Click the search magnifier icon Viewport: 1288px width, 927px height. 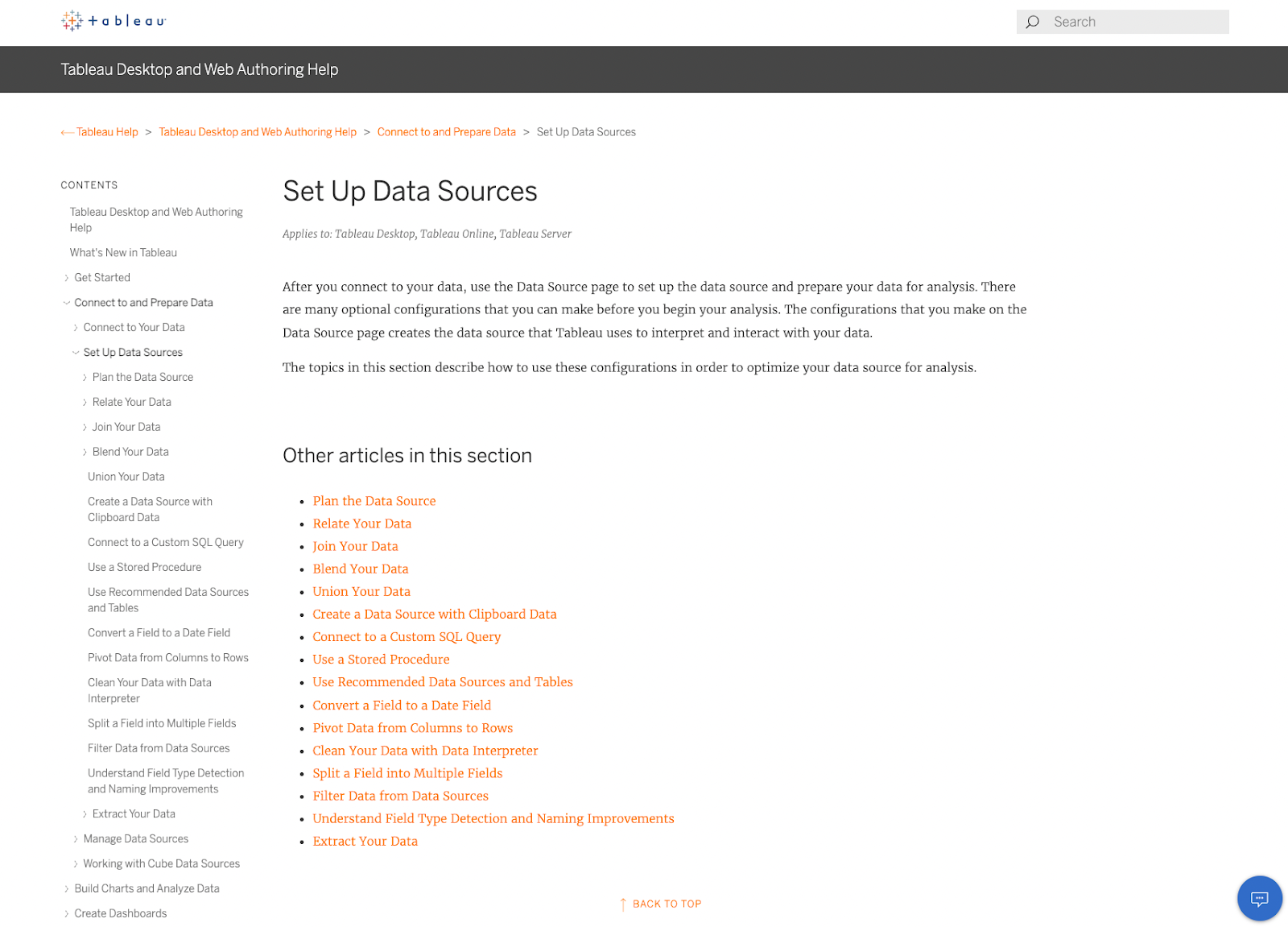[1033, 22]
